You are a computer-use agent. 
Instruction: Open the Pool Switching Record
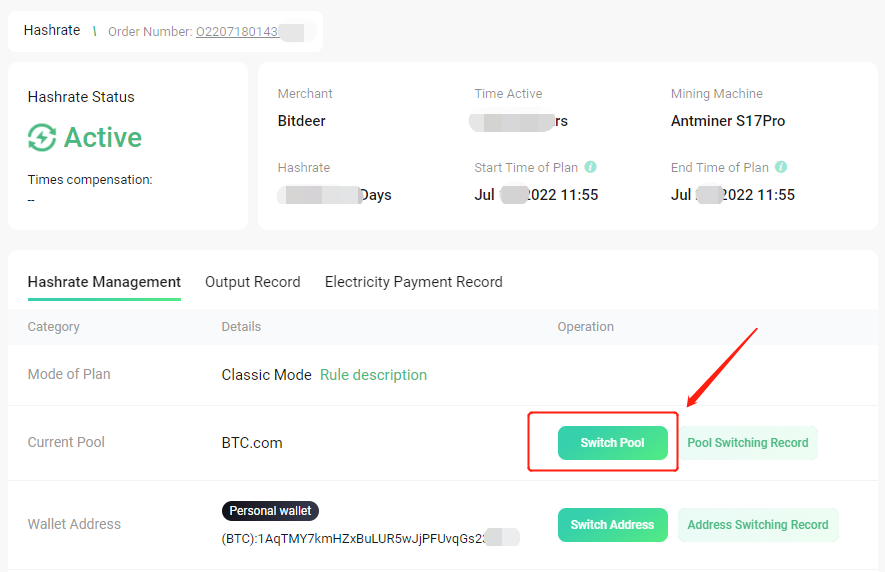[x=747, y=443]
